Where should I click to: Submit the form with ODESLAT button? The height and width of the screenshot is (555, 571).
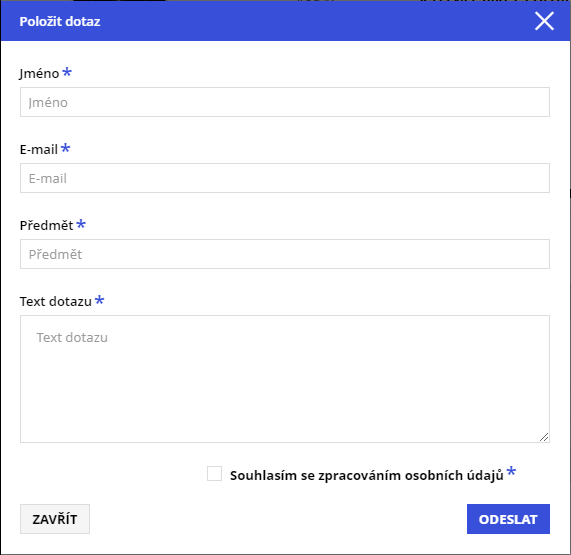tap(508, 519)
